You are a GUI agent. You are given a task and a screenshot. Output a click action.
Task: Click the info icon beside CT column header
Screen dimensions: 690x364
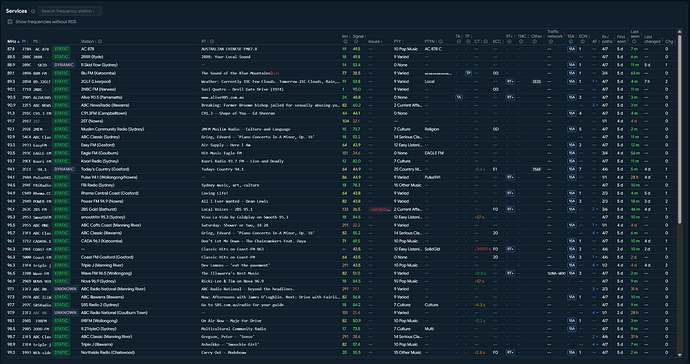486,41
